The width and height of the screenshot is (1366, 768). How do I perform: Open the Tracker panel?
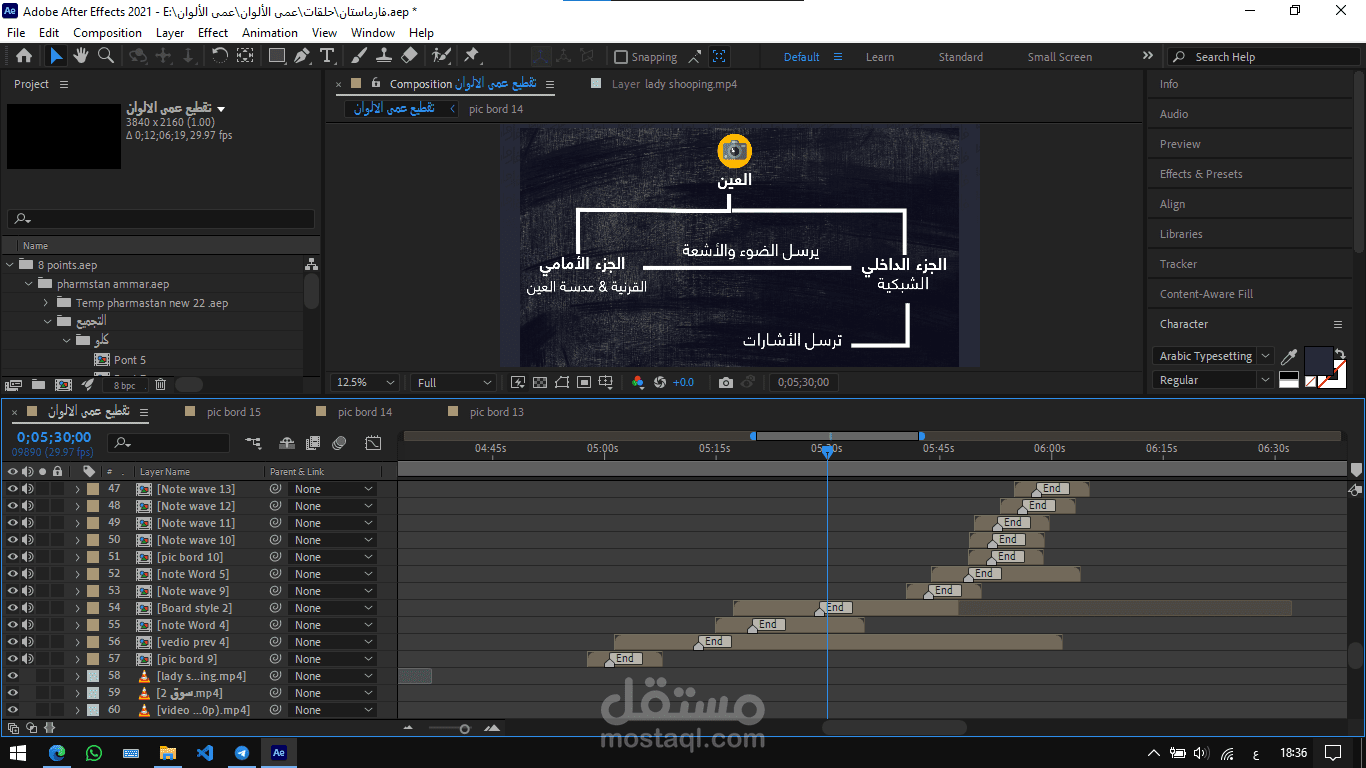pos(1178,264)
